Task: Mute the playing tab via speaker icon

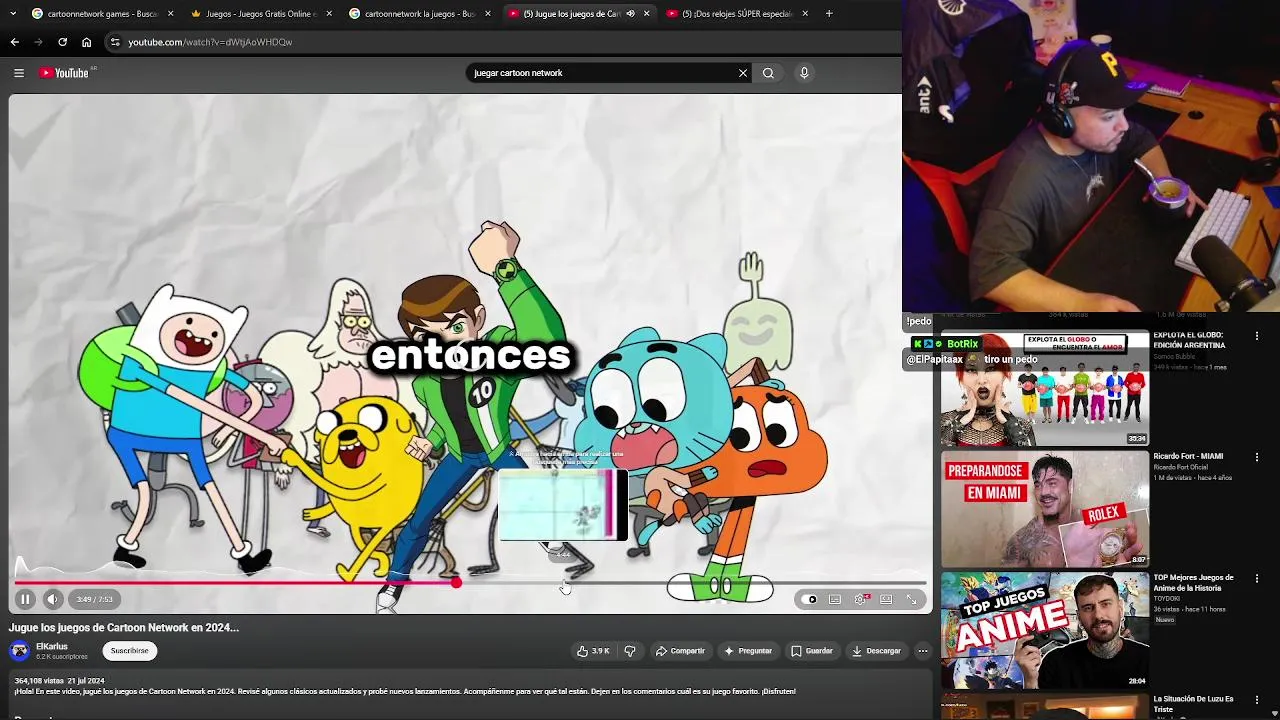Action: (630, 14)
